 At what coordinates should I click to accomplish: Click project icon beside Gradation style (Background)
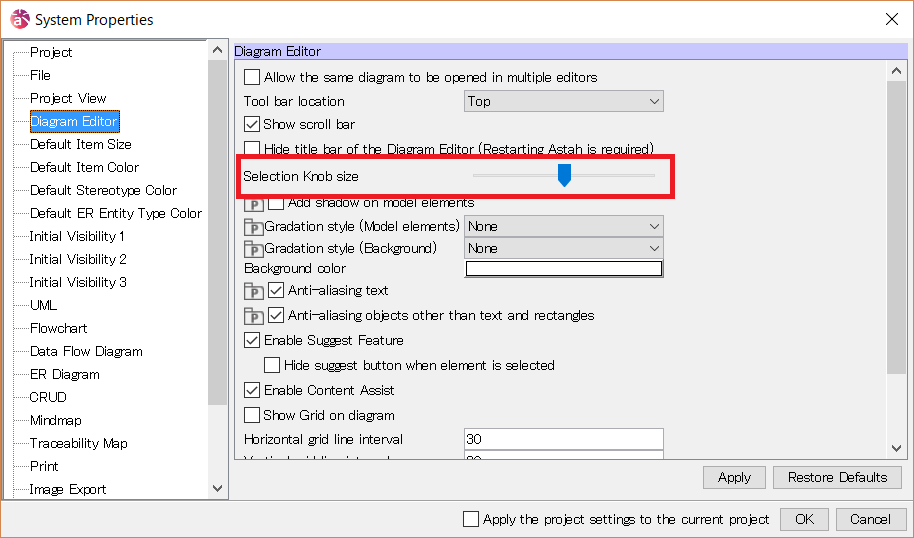pyautogui.click(x=254, y=249)
